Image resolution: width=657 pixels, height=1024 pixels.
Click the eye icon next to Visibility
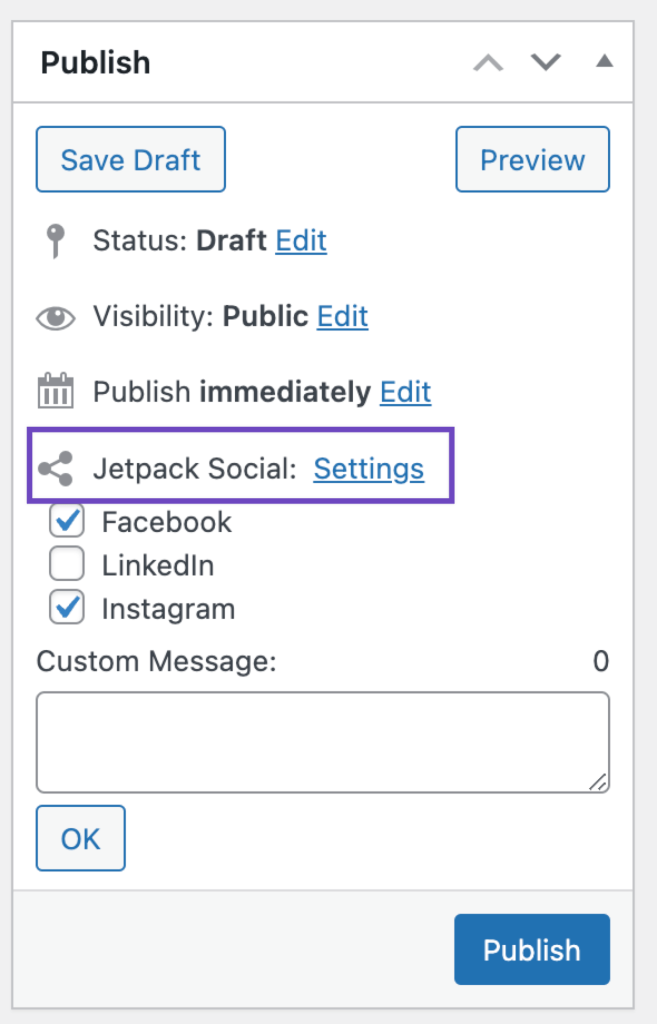coord(57,318)
